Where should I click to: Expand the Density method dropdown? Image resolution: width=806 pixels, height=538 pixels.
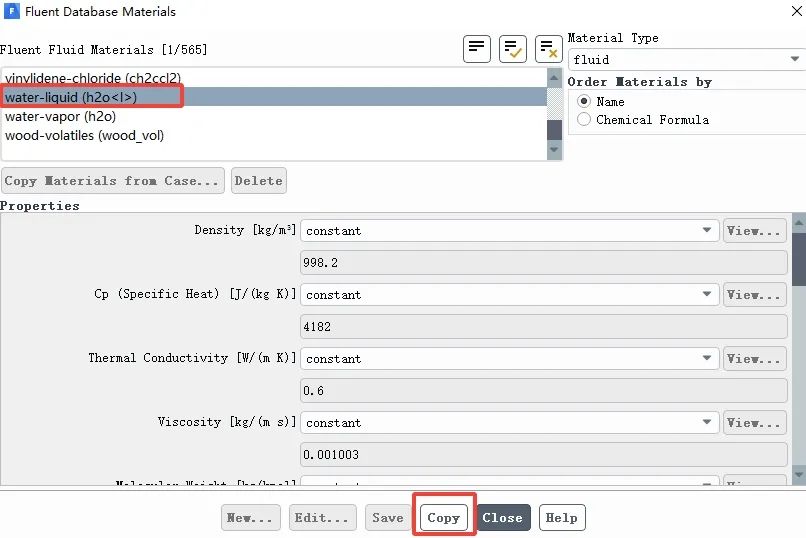509,231
